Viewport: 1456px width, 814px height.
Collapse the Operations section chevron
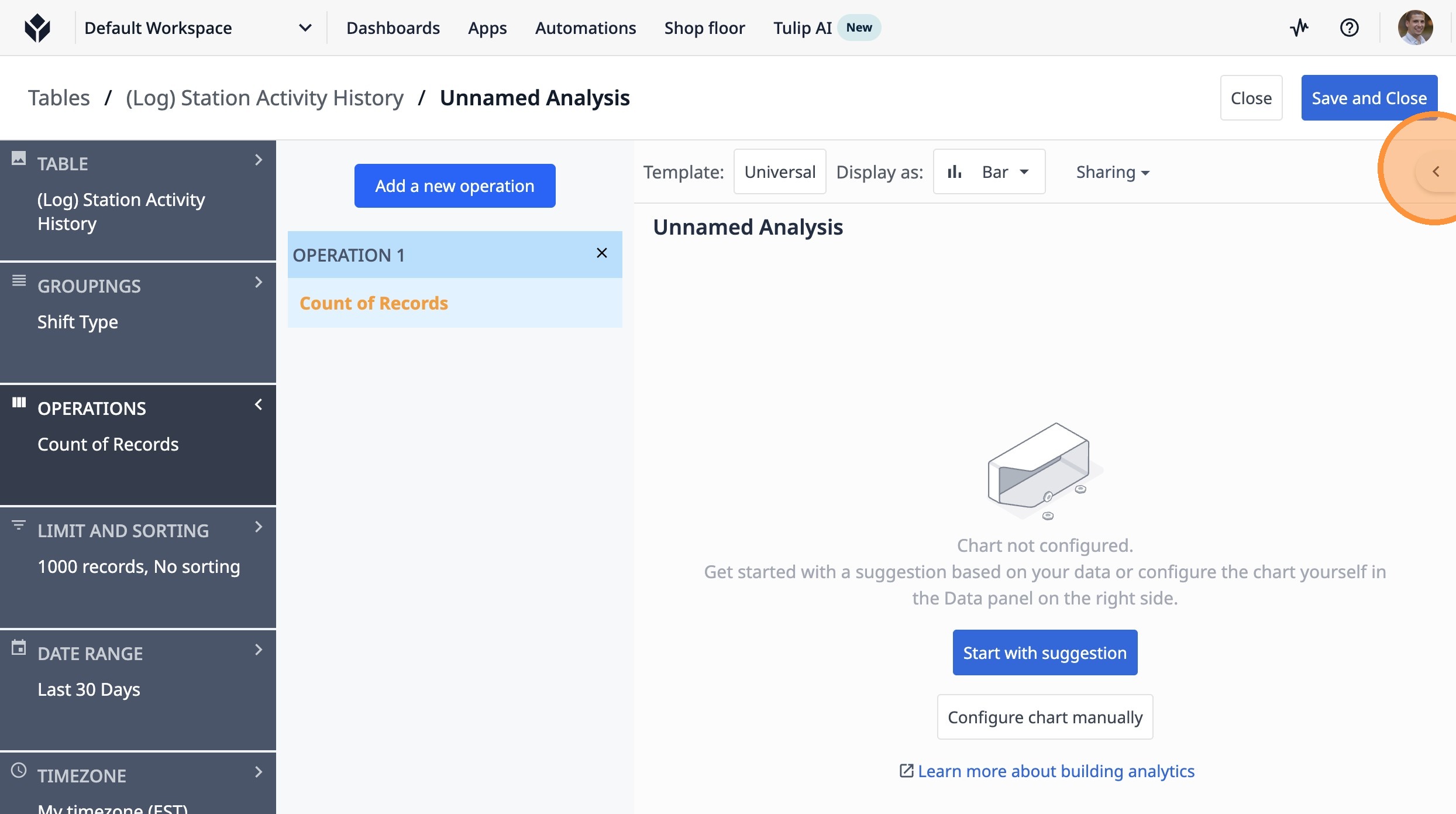point(259,404)
